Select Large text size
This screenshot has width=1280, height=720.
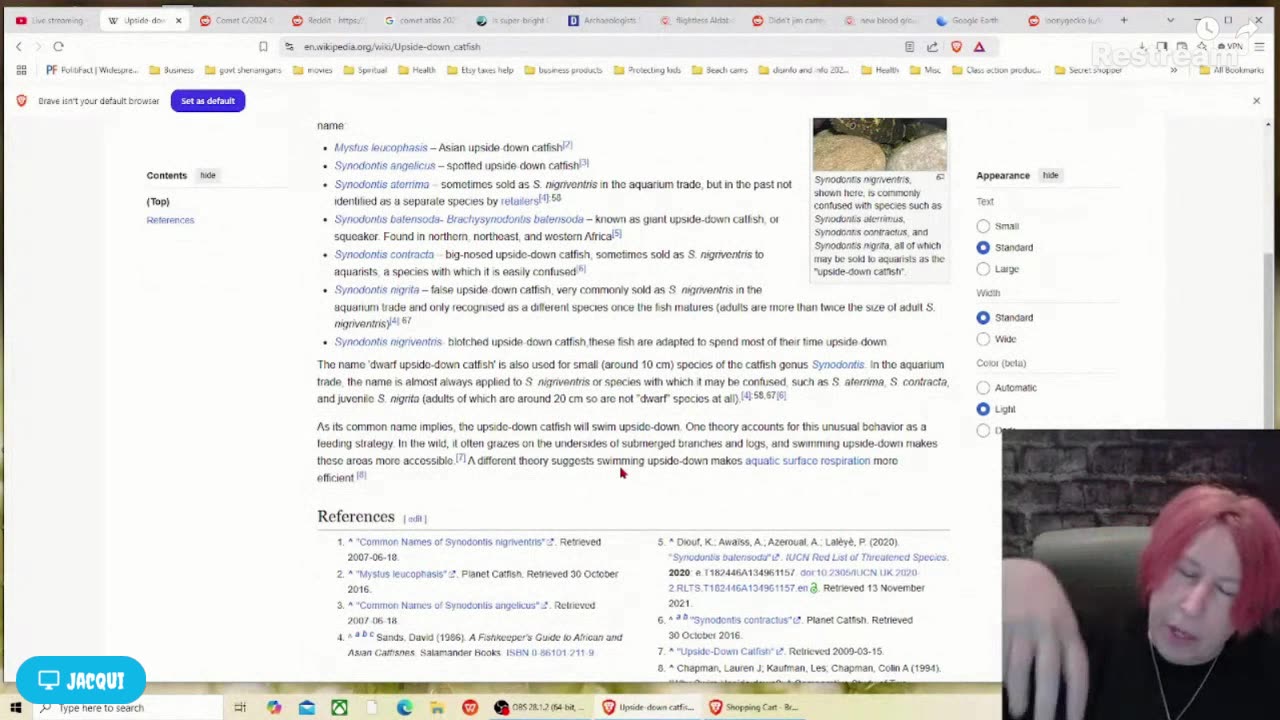point(983,269)
